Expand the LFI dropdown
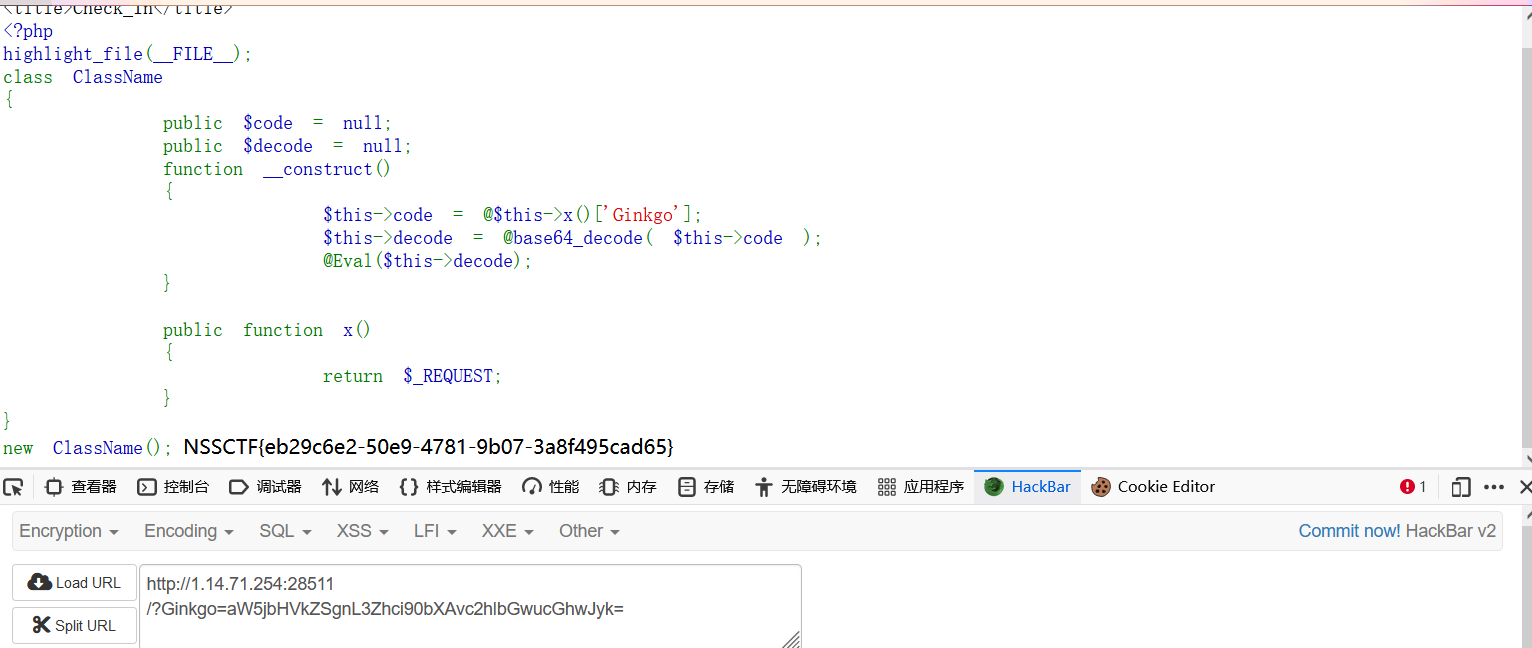The height and width of the screenshot is (648, 1532). [x=435, y=531]
